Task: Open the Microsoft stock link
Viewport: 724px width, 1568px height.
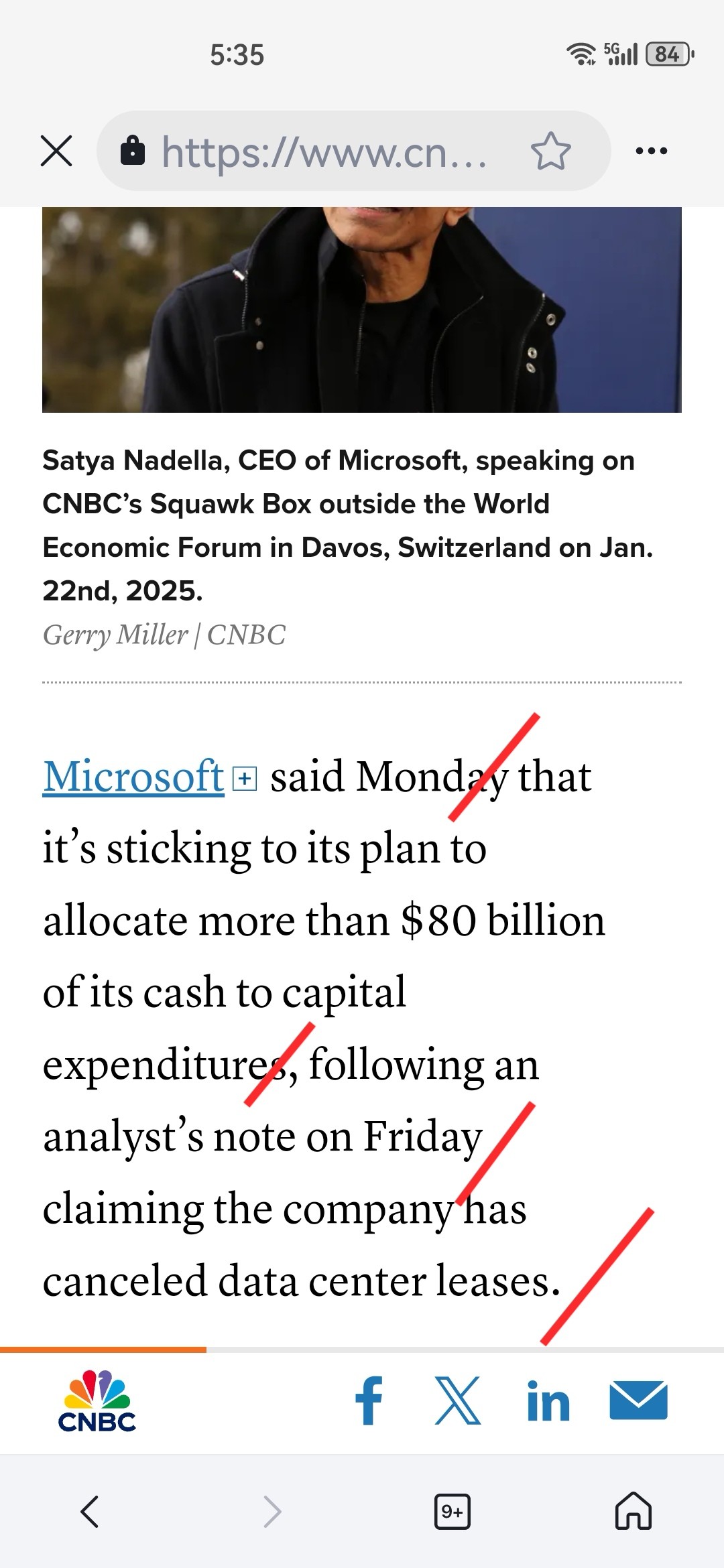Action: [133, 777]
